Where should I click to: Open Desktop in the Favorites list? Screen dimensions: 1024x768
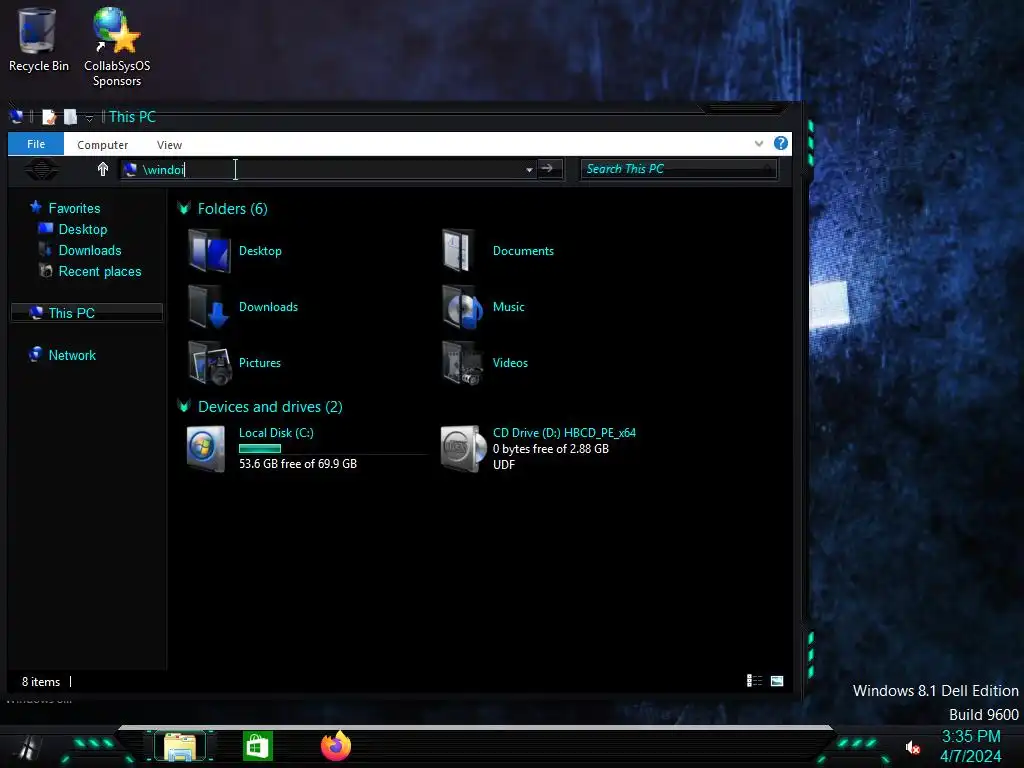(82, 229)
